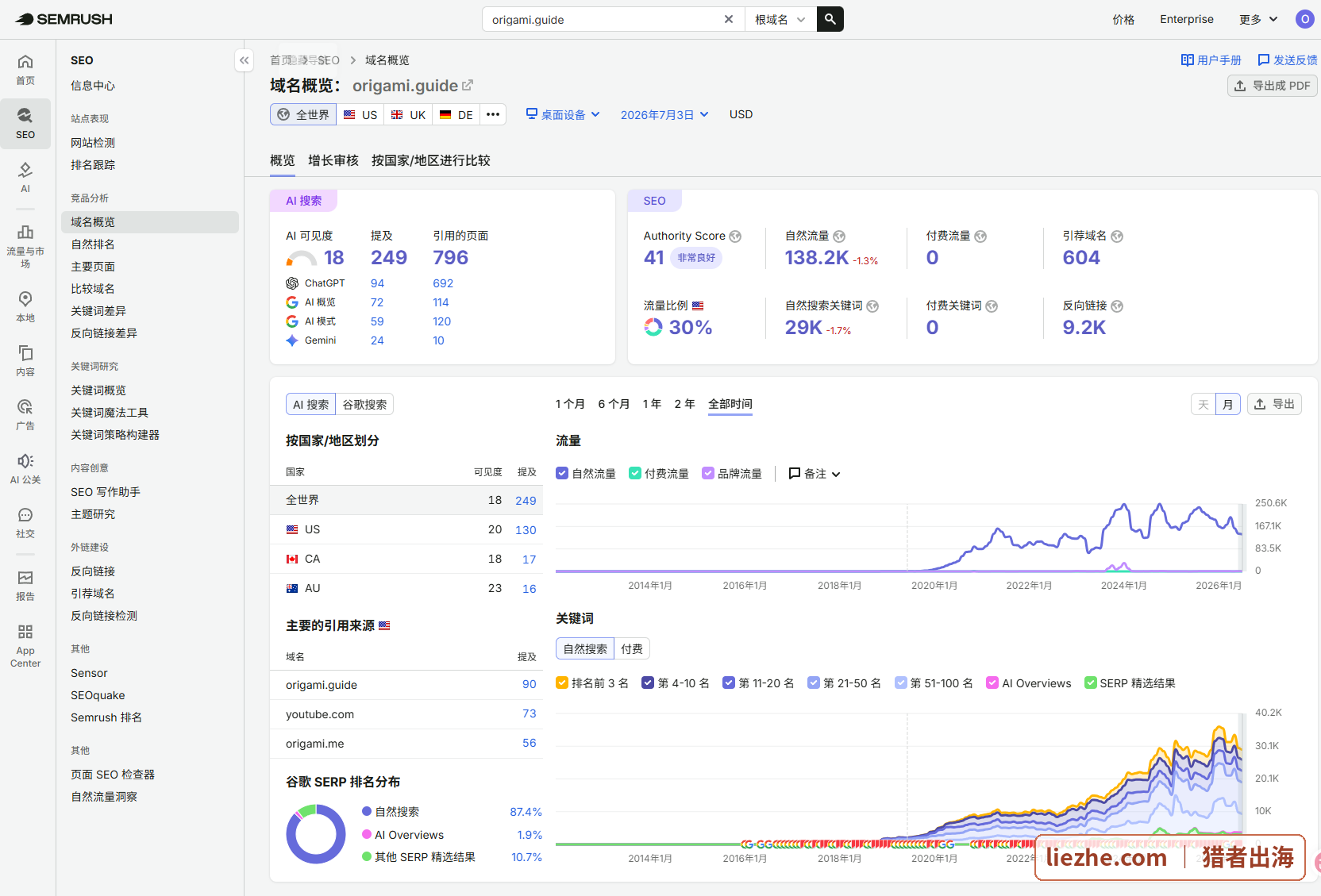Screen dimensions: 1321x896
Task: Click inside the domain search input
Action: click(603, 19)
